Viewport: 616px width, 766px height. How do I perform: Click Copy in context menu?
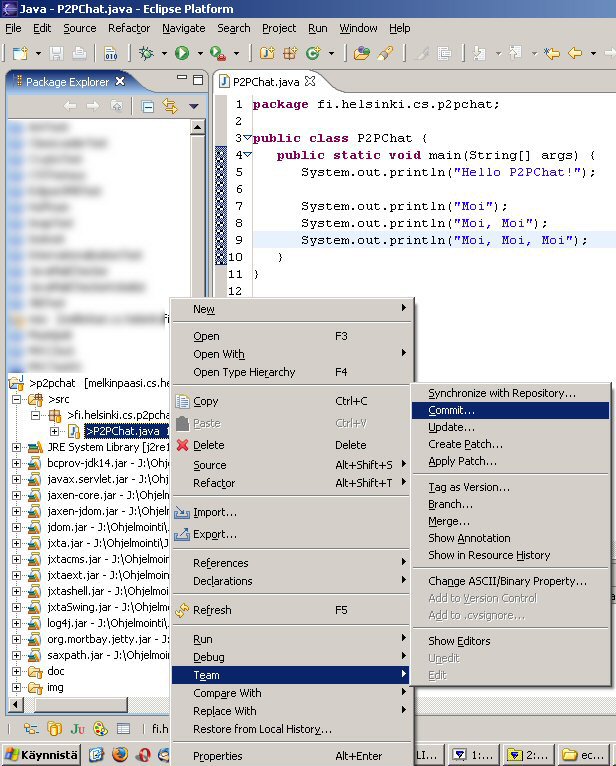click(291, 401)
